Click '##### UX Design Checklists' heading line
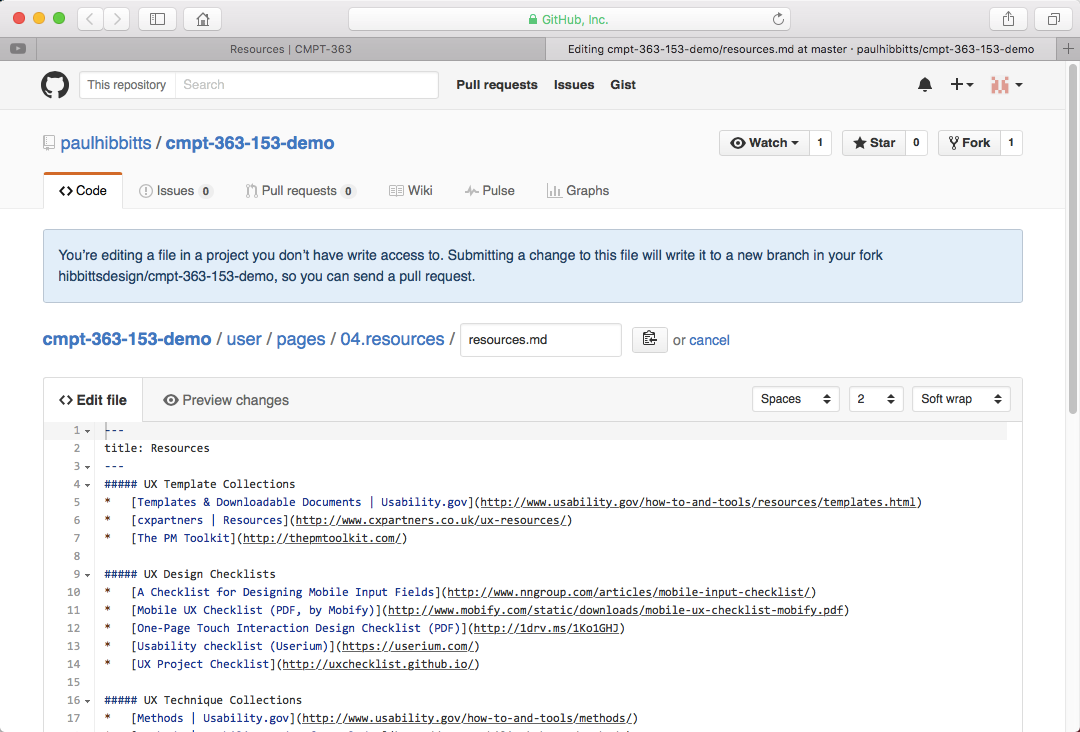Viewport: 1080px width, 732px height. tap(190, 574)
